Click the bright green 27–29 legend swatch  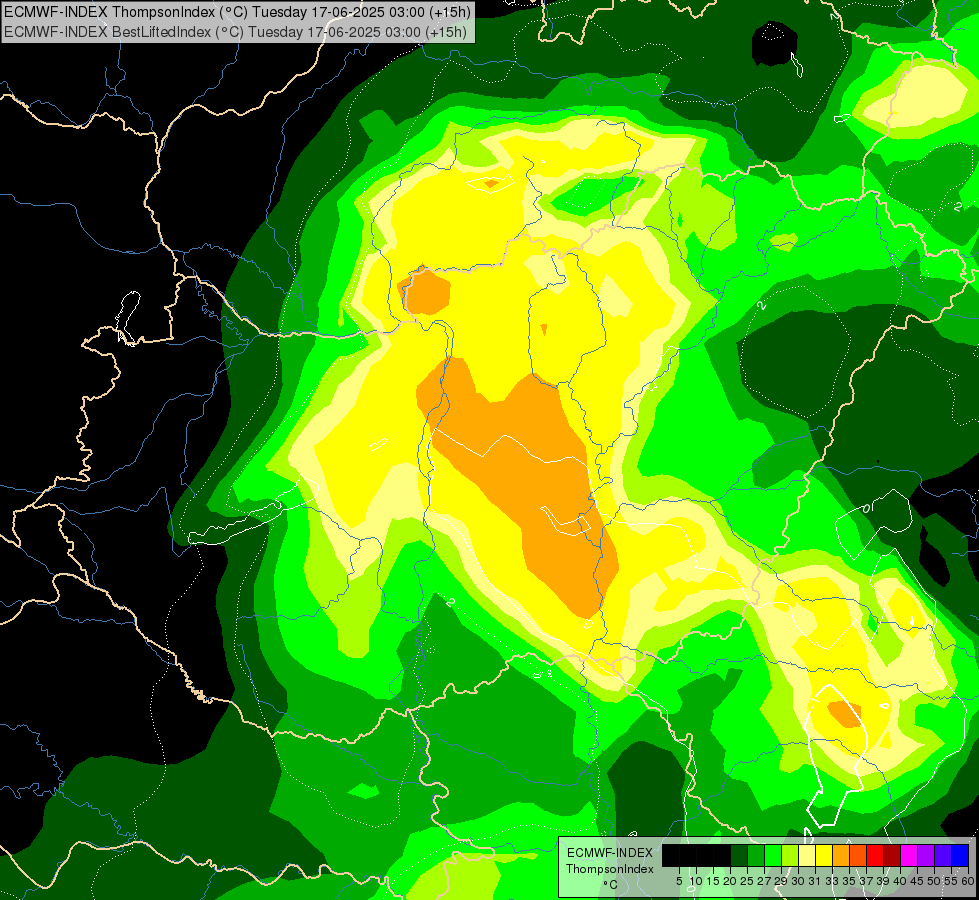point(773,855)
